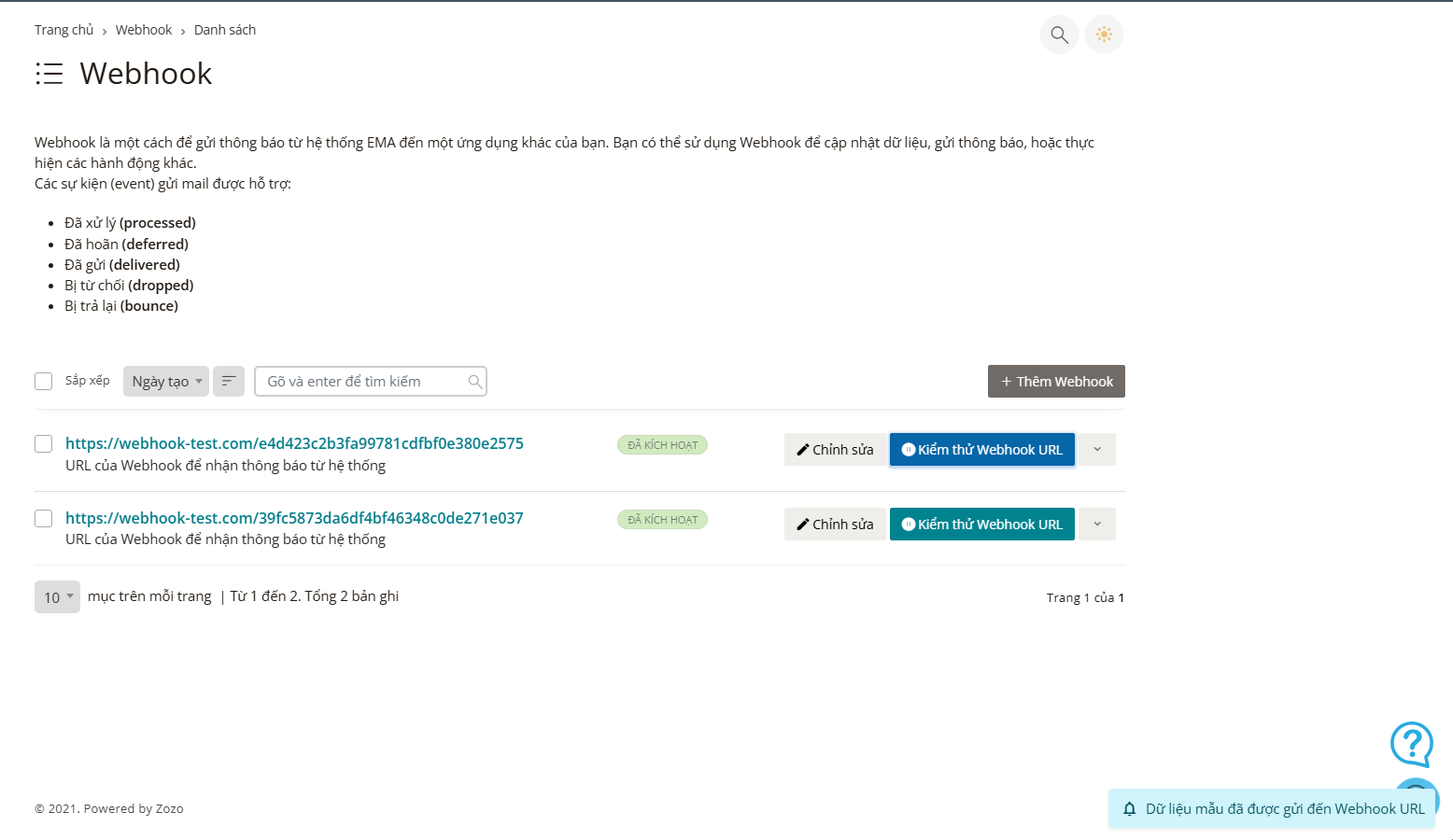Tick checkbox for webhook 39fc5873da6d

pyautogui.click(x=43, y=518)
